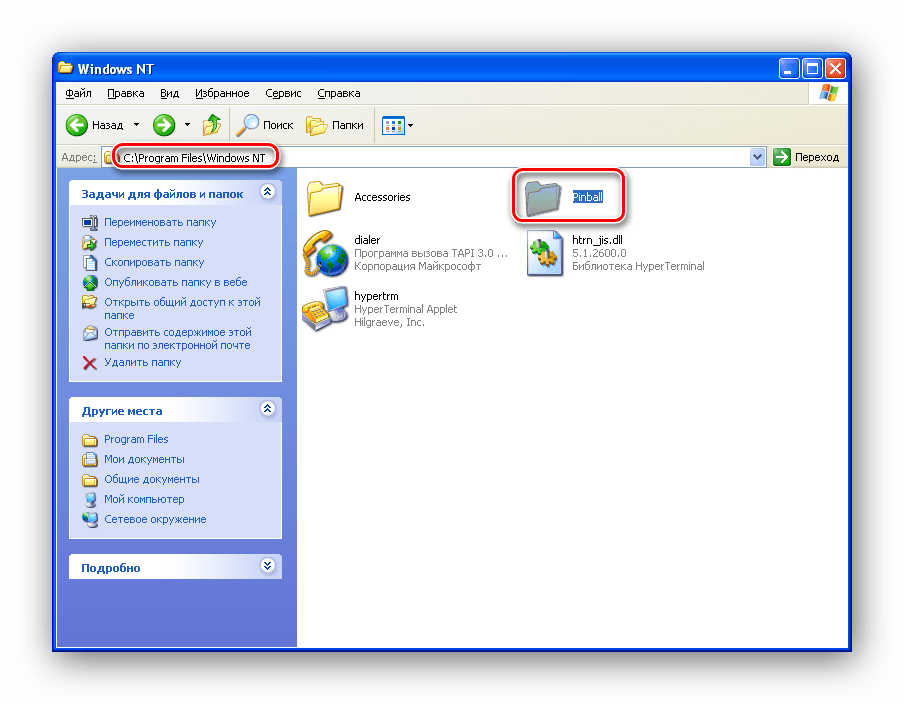Screen dimensions: 904x704
Task: Select the htrn_jis.dll file icon
Action: 544,253
